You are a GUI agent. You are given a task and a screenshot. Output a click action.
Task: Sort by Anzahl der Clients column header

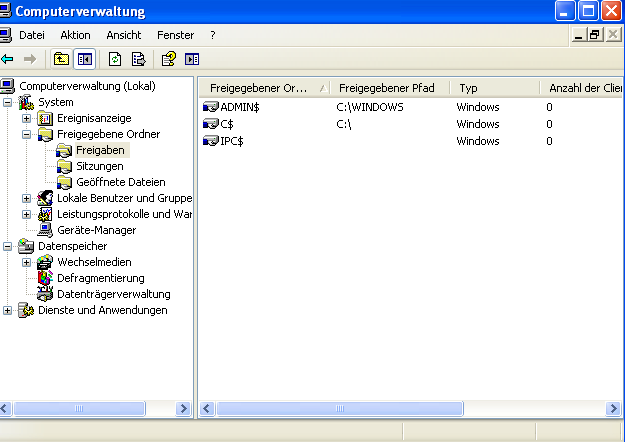coord(582,88)
